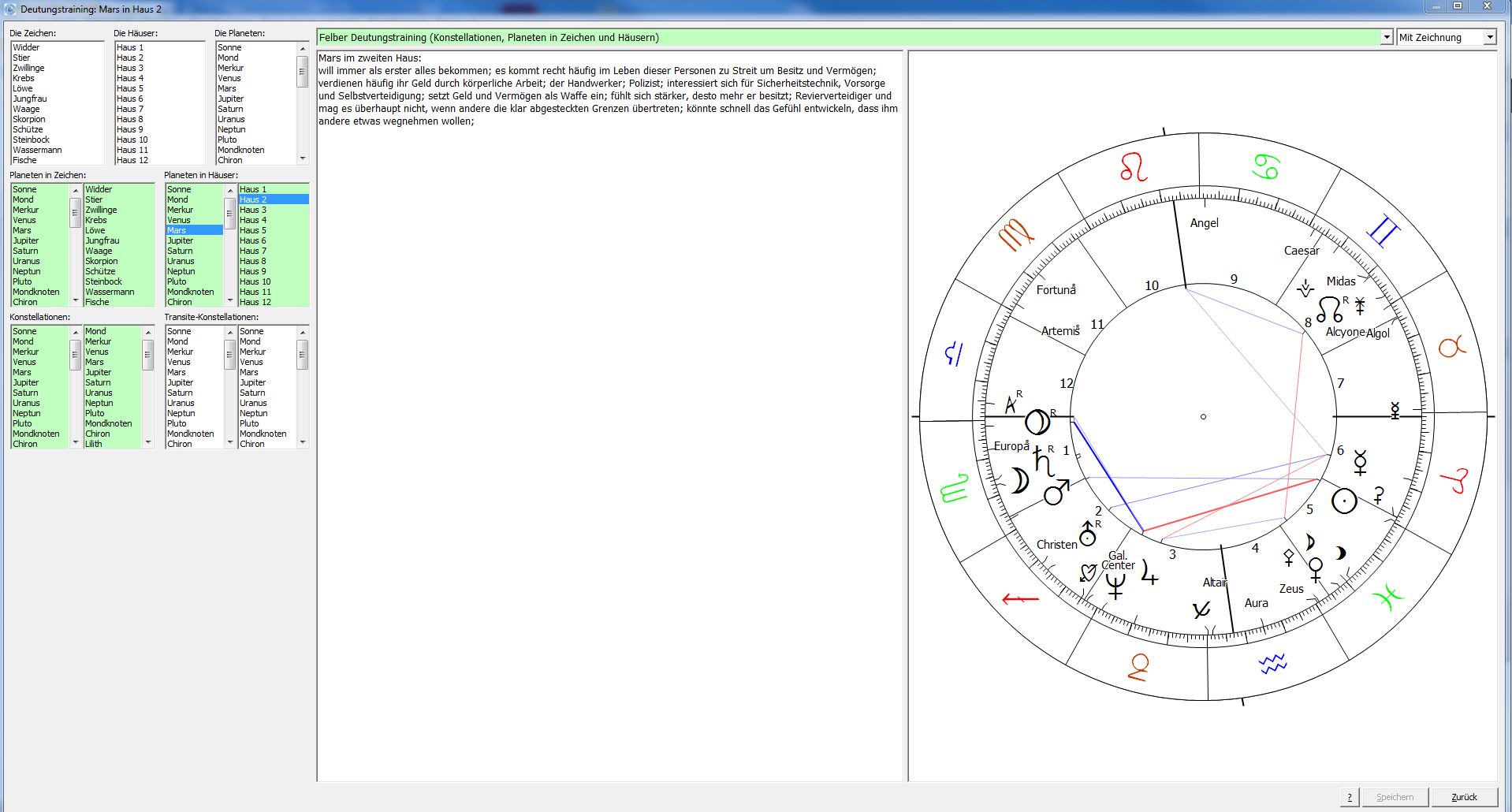1512x812 pixels.
Task: Click the green Pisces zodiac glyph
Action: click(x=1388, y=597)
